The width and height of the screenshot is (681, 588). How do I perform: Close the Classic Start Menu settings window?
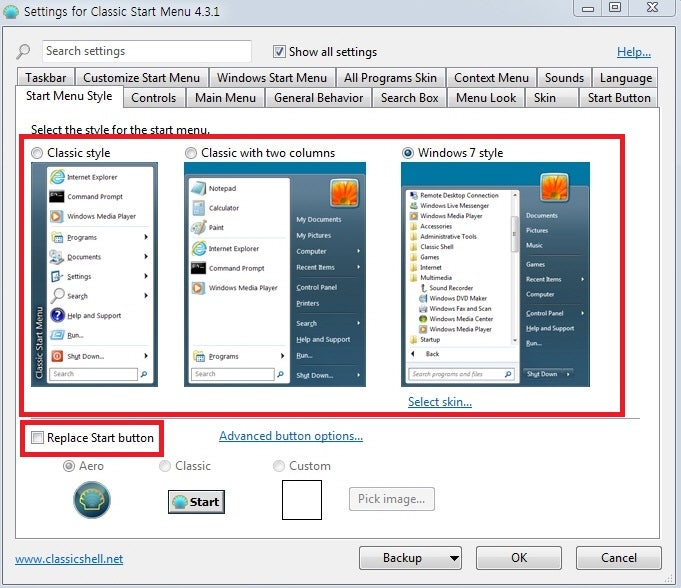[652, 7]
